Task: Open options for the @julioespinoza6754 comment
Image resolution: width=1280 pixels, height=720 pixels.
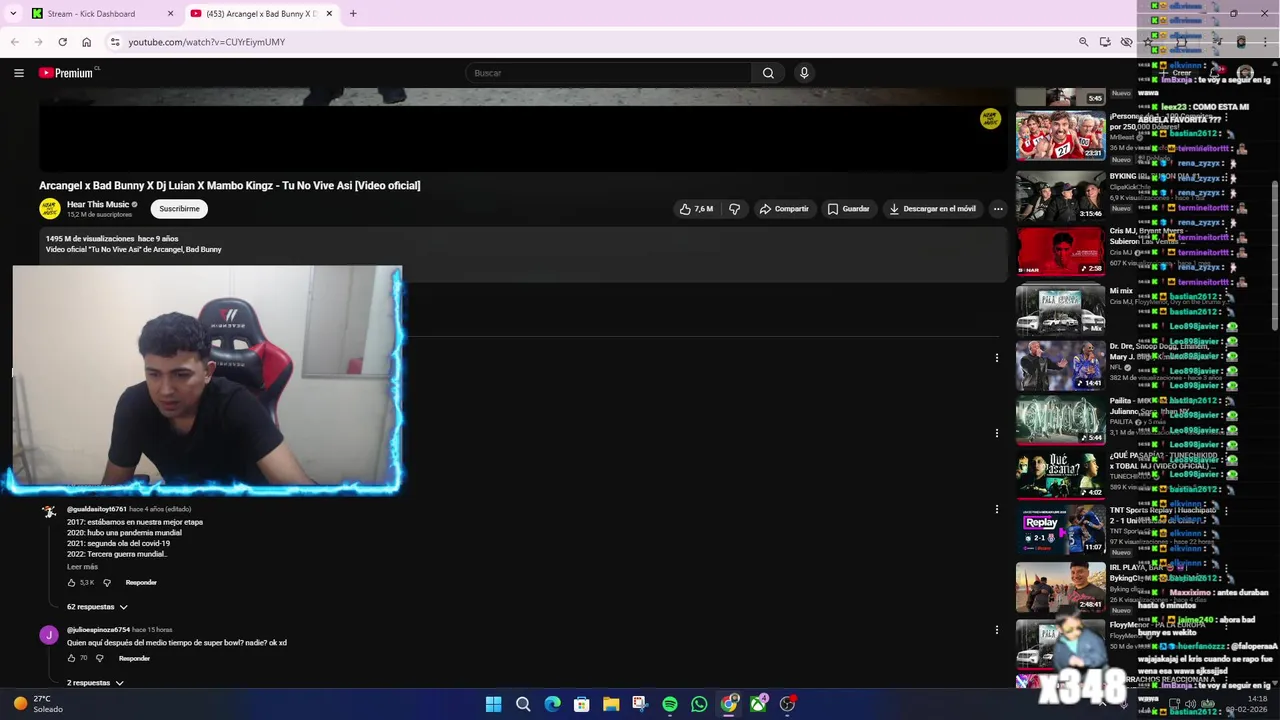Action: 997,630
